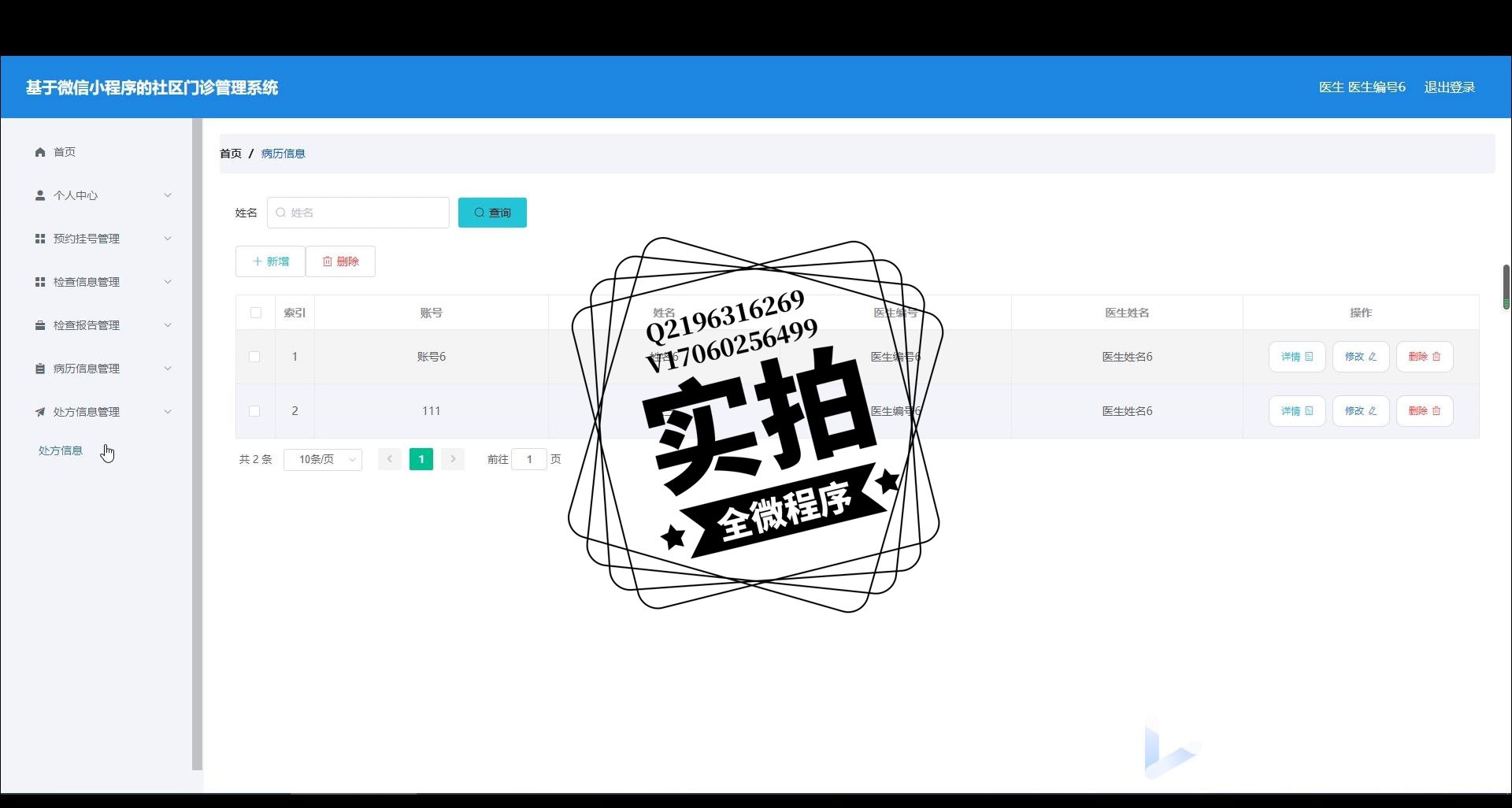Image resolution: width=1512 pixels, height=808 pixels.
Task: Check the row 1 checkbox for 账号6
Action: point(254,357)
